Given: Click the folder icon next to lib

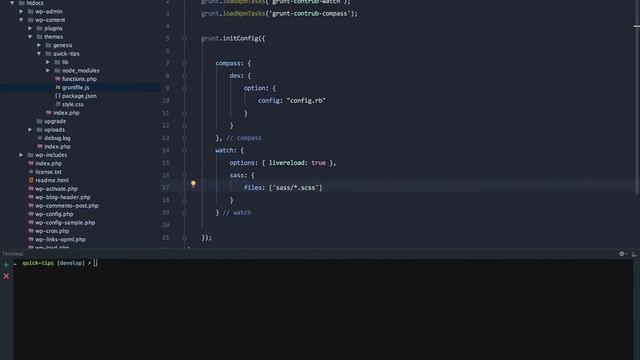Looking at the screenshot, I should (x=58, y=62).
